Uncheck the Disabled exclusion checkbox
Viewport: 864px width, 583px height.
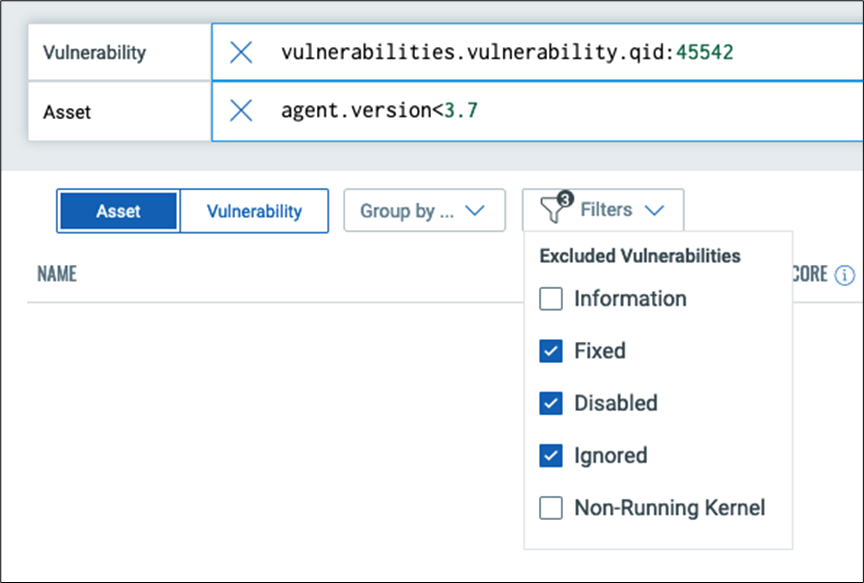click(551, 403)
